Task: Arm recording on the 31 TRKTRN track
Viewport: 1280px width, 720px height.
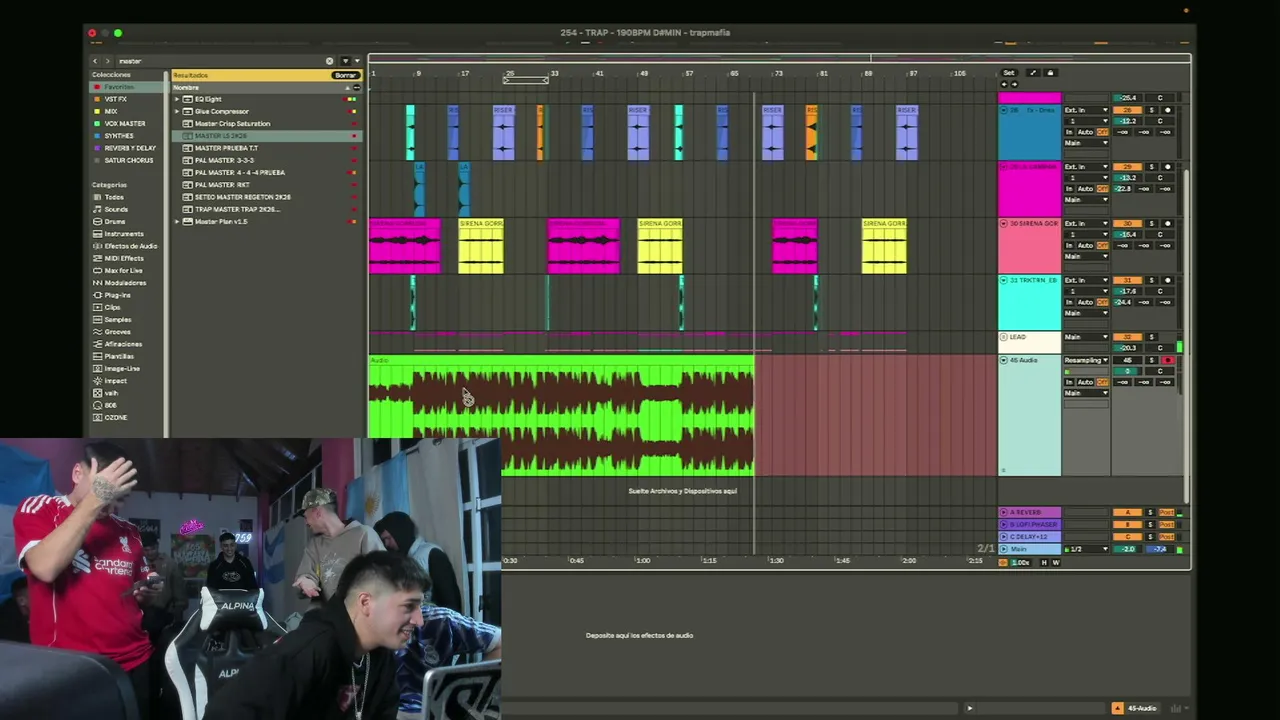Action: click(x=1168, y=280)
